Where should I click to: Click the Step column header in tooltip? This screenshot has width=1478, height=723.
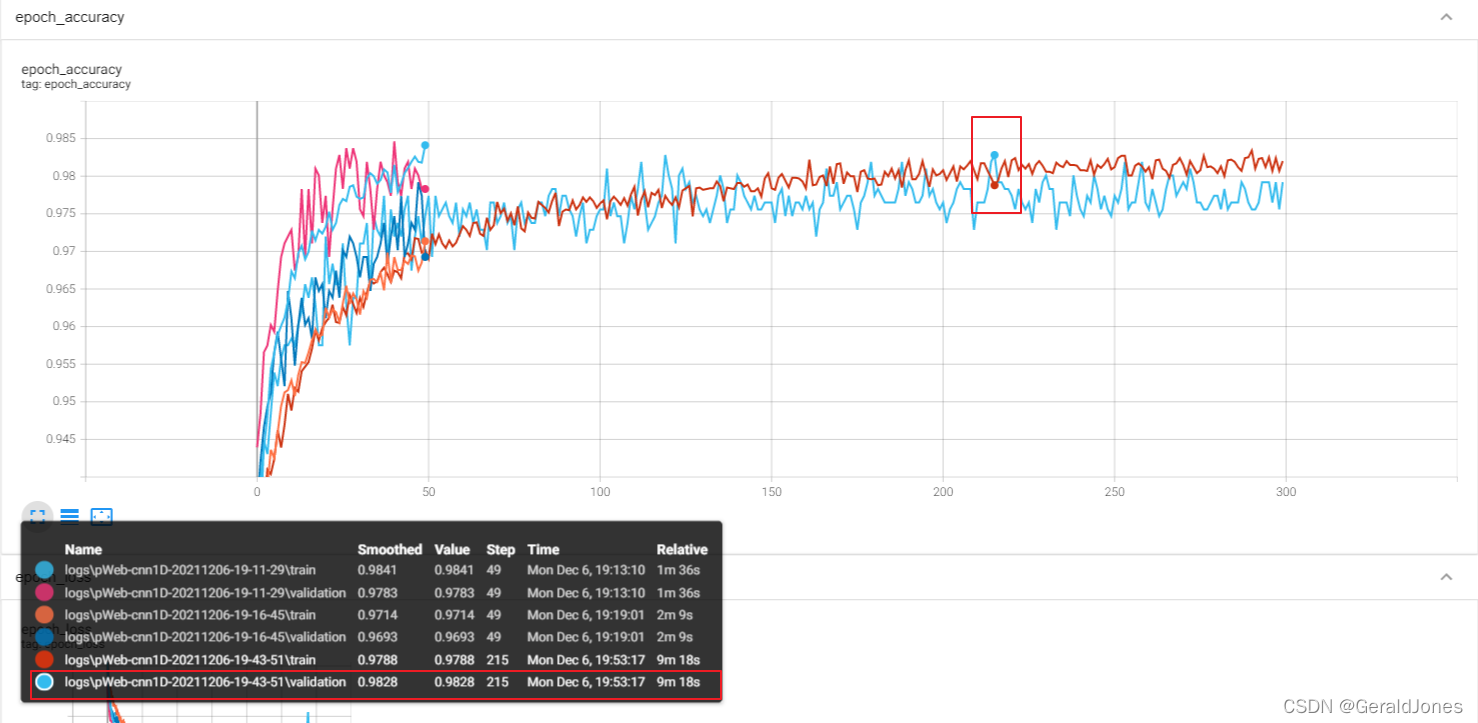click(x=501, y=549)
